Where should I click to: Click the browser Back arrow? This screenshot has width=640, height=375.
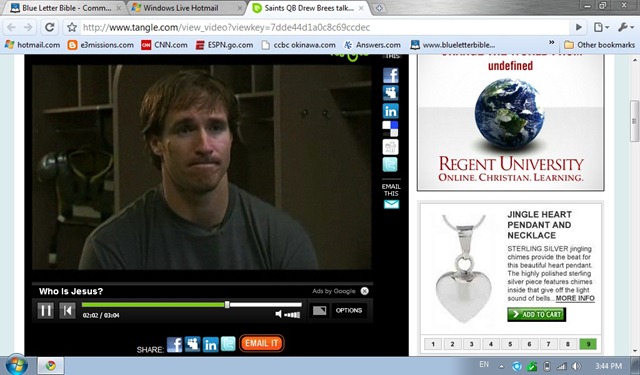click(11, 27)
